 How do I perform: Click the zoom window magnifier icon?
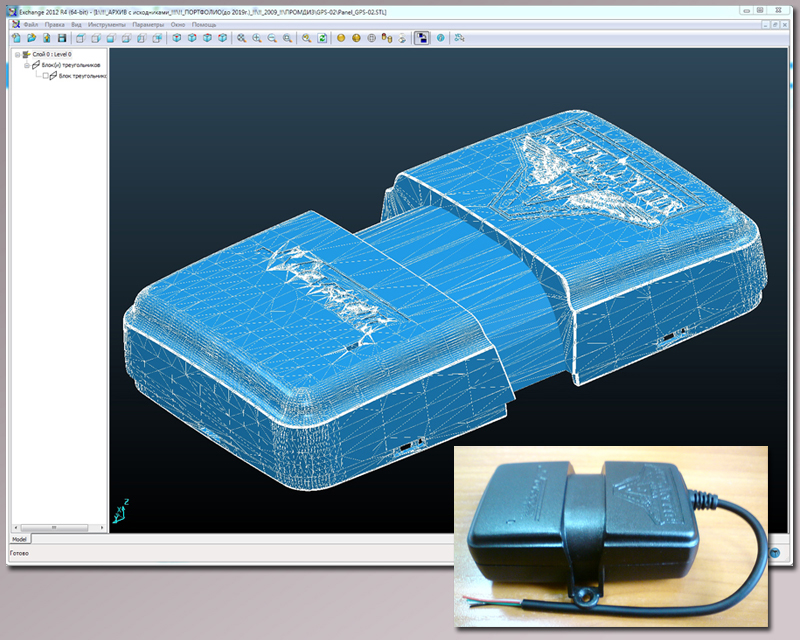(287, 38)
